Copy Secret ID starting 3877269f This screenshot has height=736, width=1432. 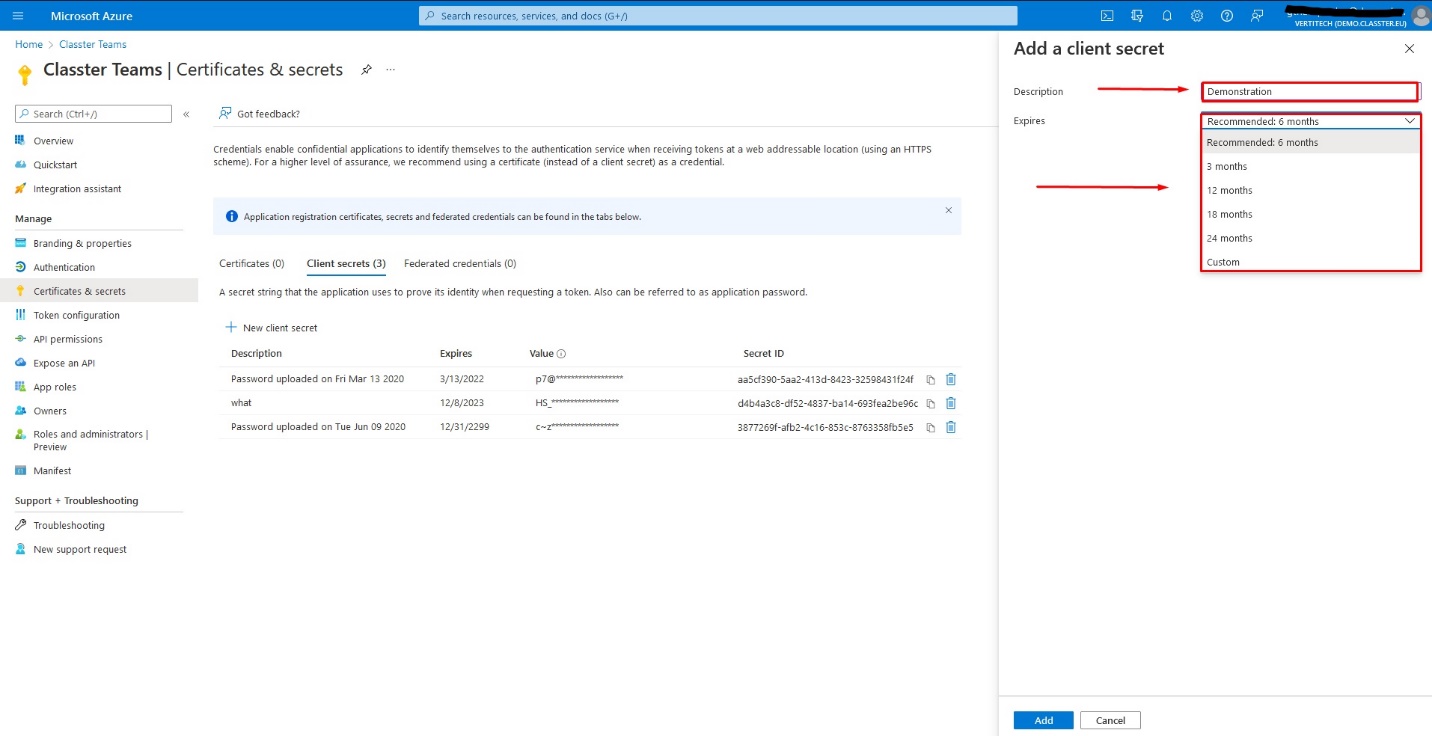tap(930, 428)
